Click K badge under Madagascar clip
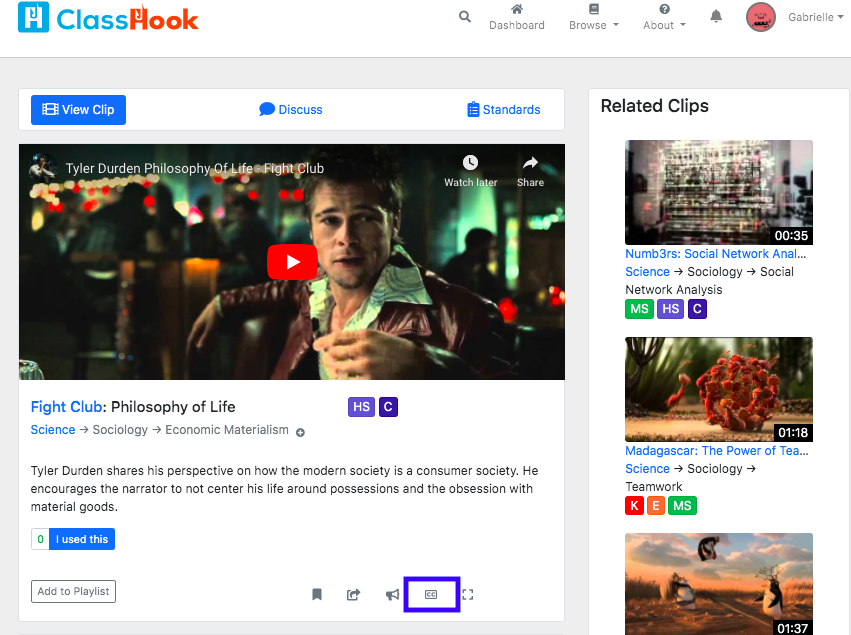Image resolution: width=851 pixels, height=635 pixels. pyautogui.click(x=634, y=506)
